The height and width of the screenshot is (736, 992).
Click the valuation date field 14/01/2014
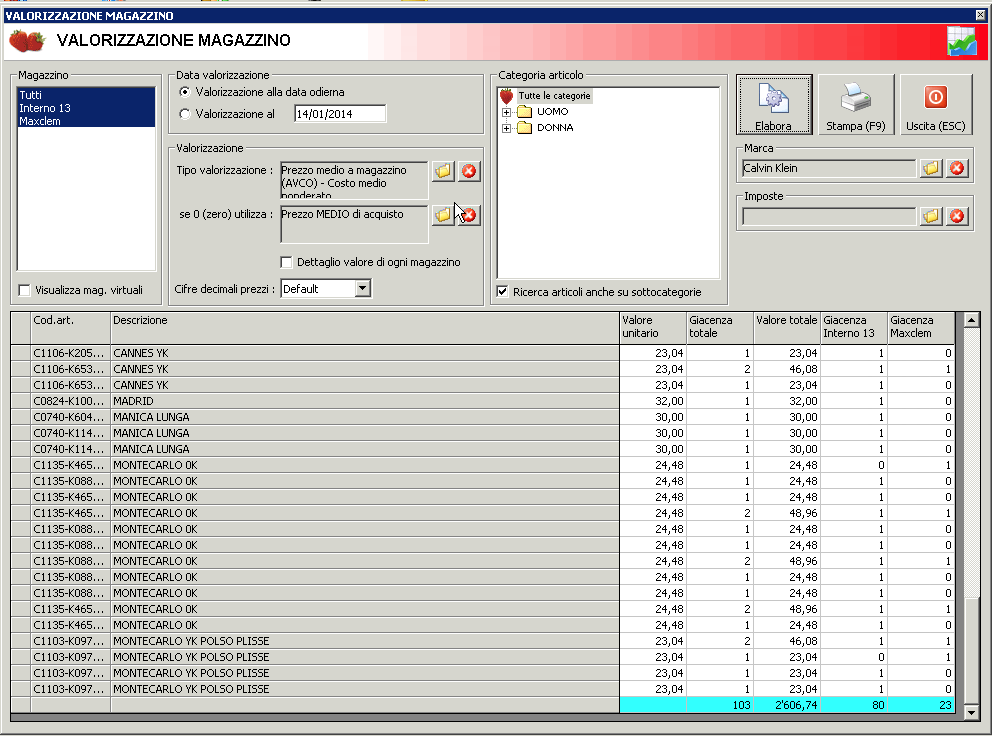click(x=339, y=114)
